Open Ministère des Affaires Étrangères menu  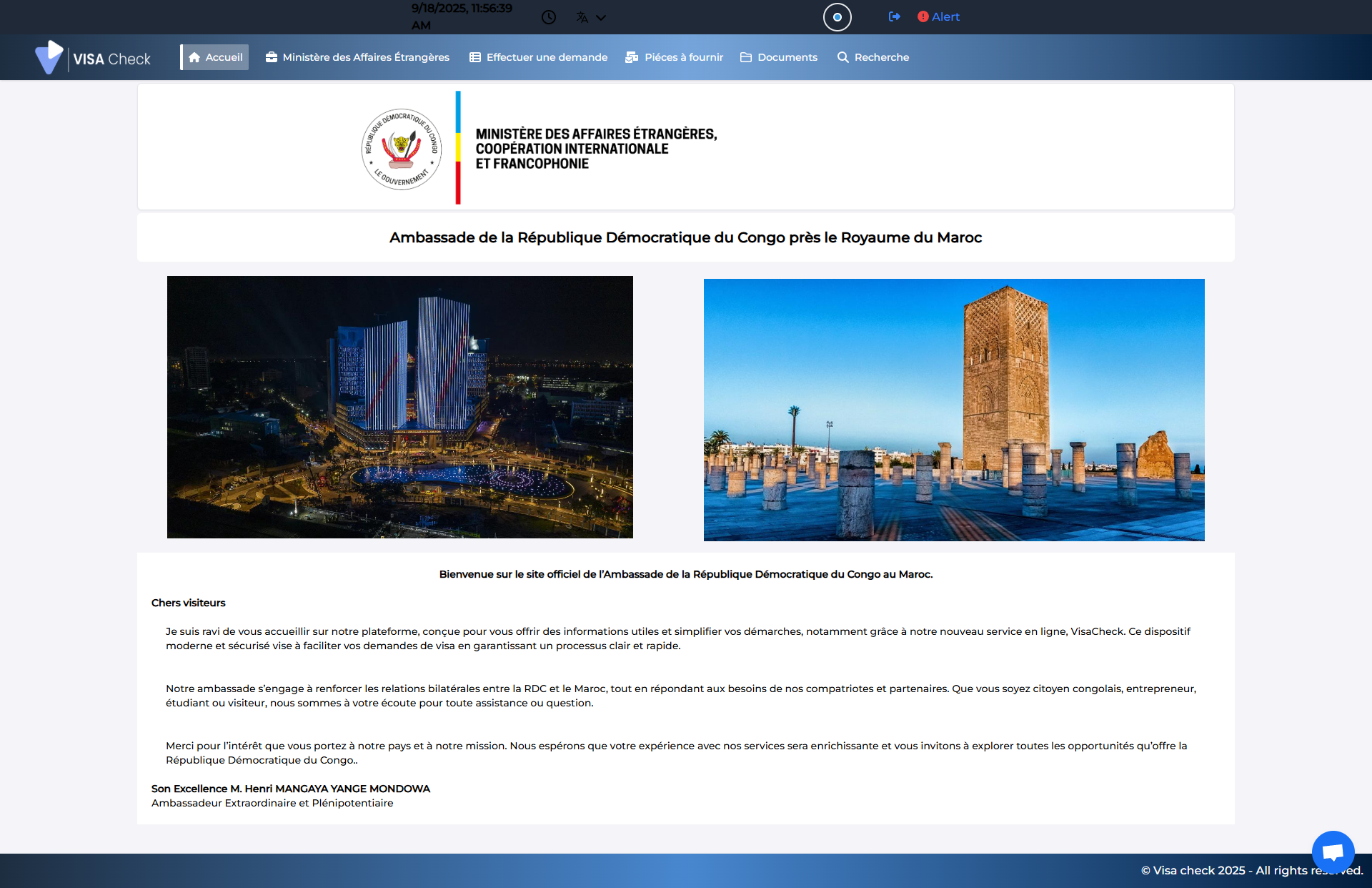[366, 57]
